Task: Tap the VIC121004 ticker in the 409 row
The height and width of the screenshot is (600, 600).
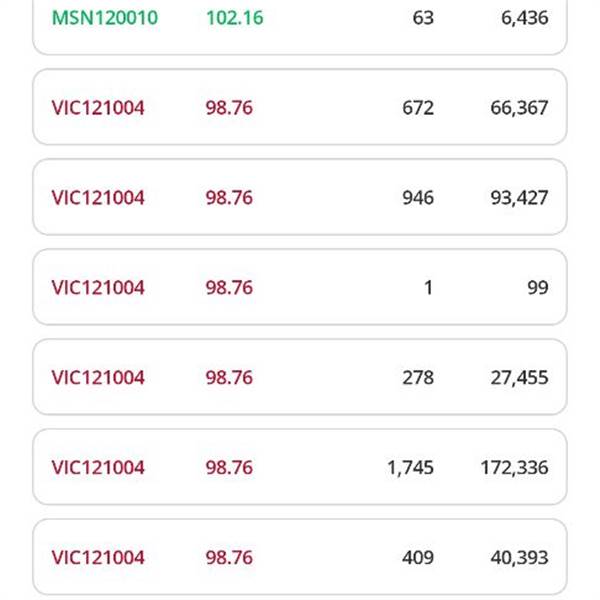Action: click(98, 558)
